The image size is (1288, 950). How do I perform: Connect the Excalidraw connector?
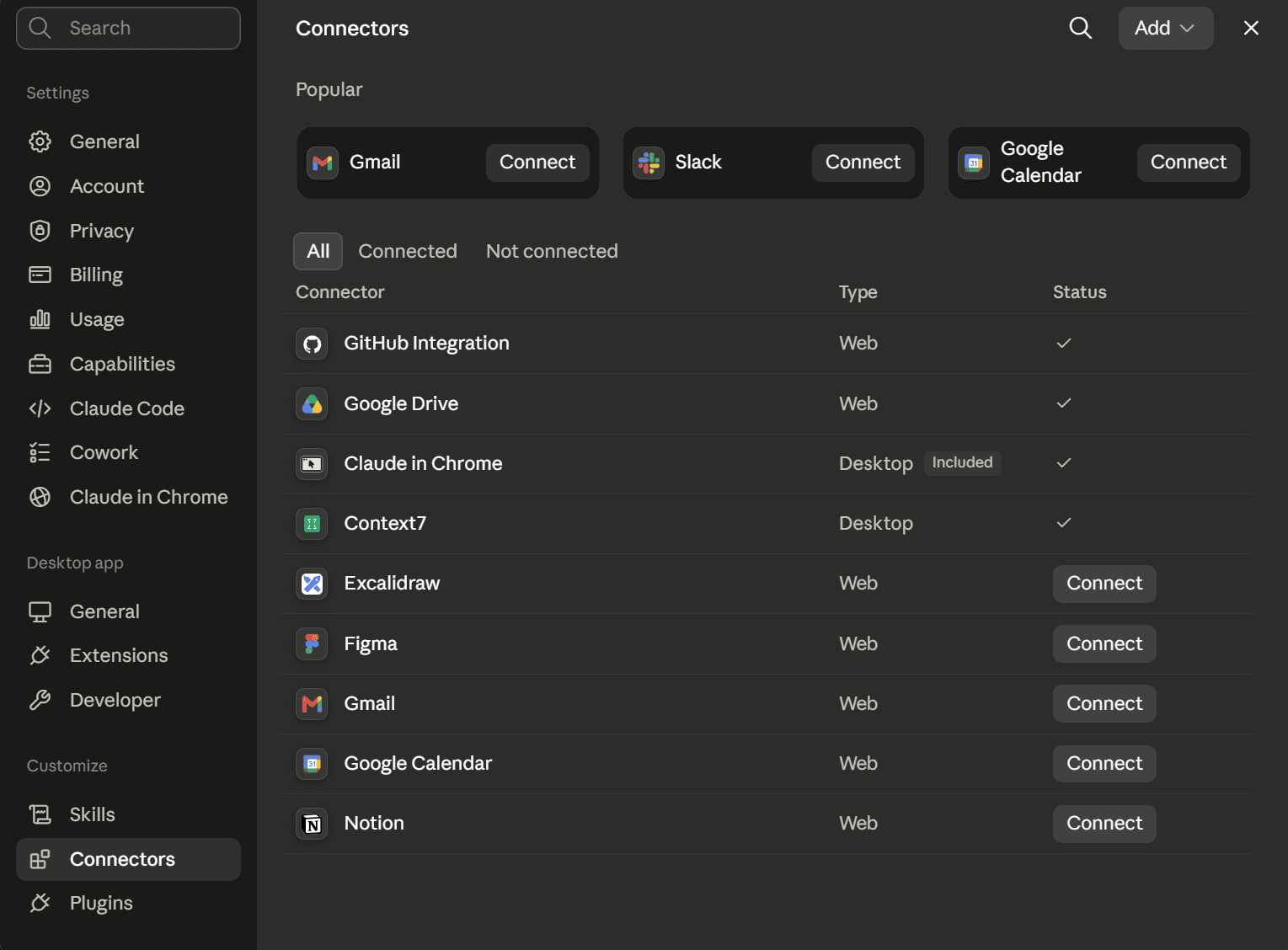tap(1104, 584)
